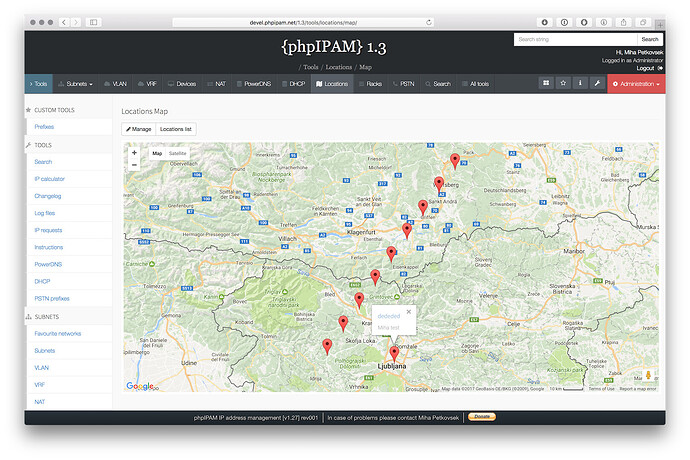Click Safari sidebar toggle icon
690x460 pixels.
94,22
